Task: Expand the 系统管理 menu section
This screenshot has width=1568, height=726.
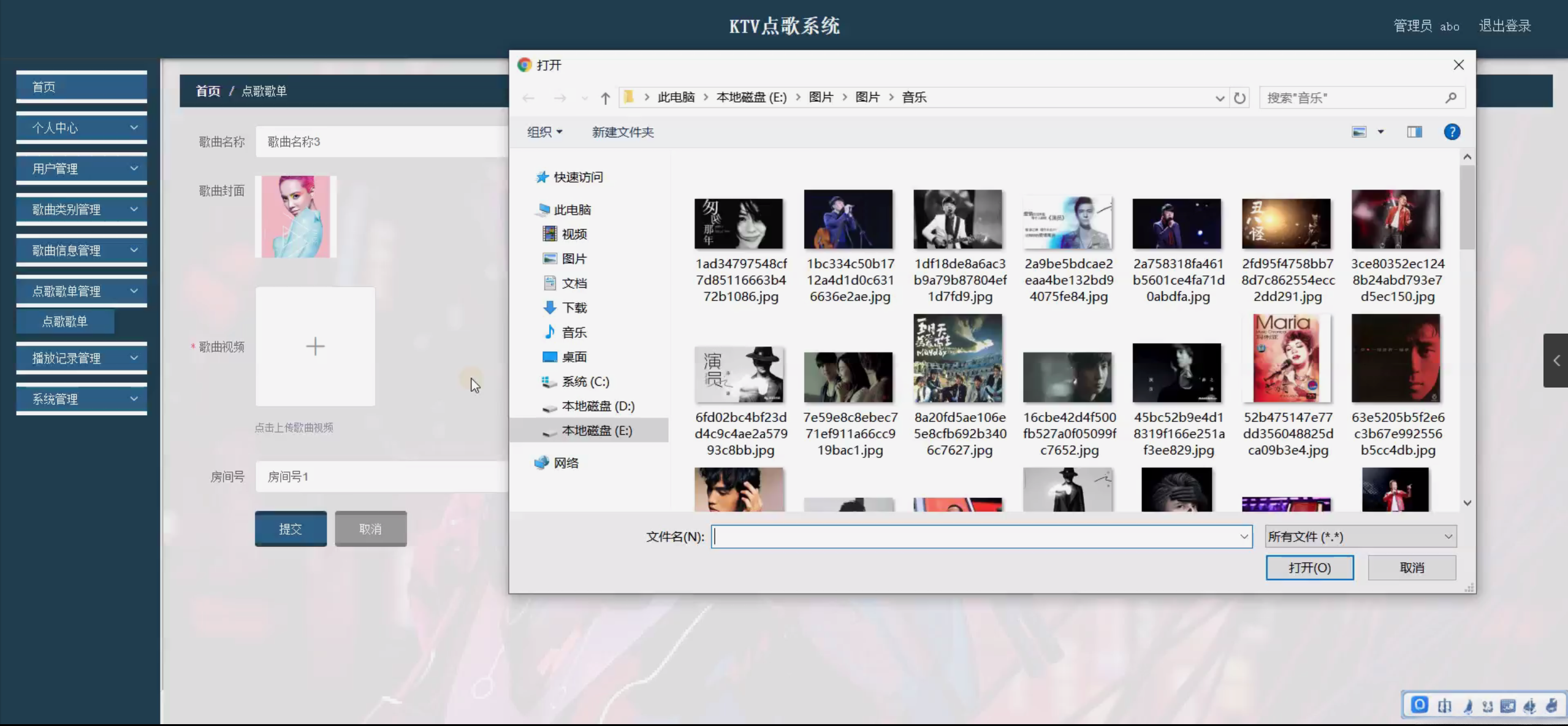Action: (x=81, y=399)
